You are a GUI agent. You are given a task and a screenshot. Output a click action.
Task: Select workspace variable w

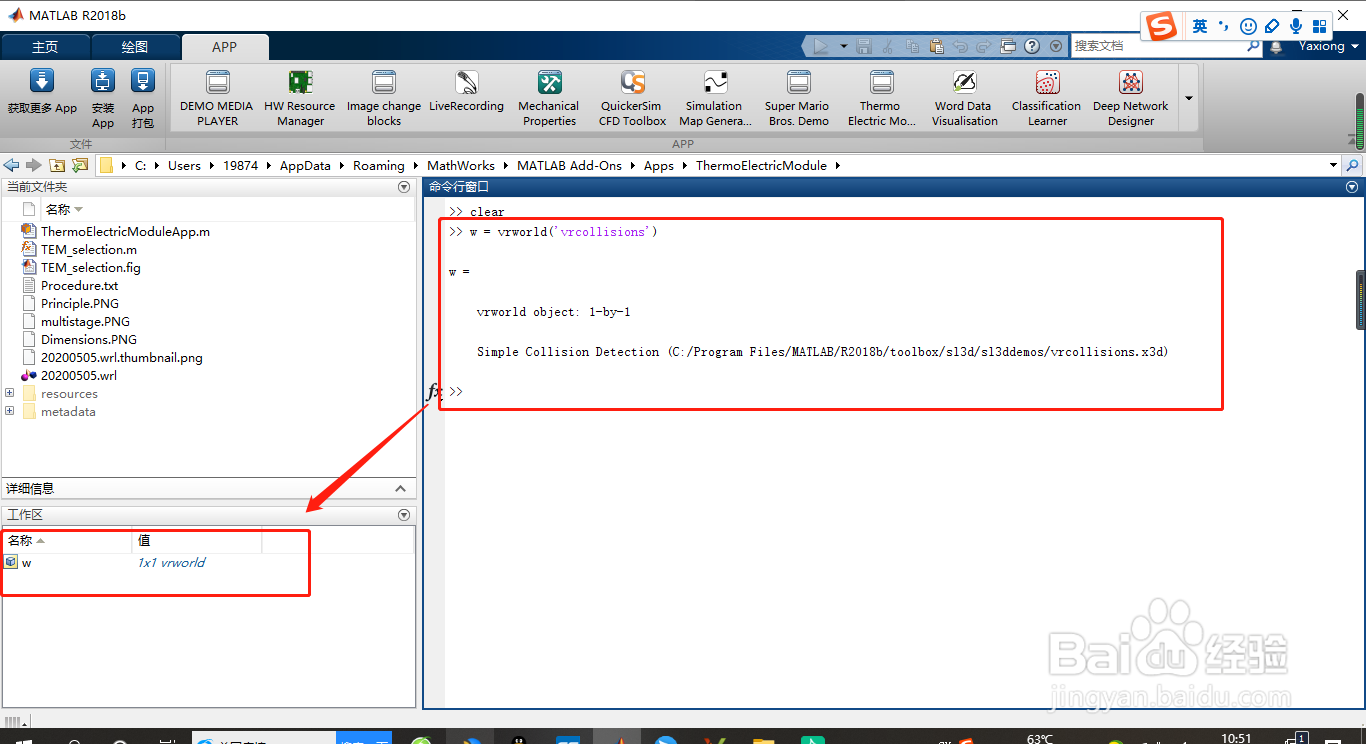[x=26, y=562]
